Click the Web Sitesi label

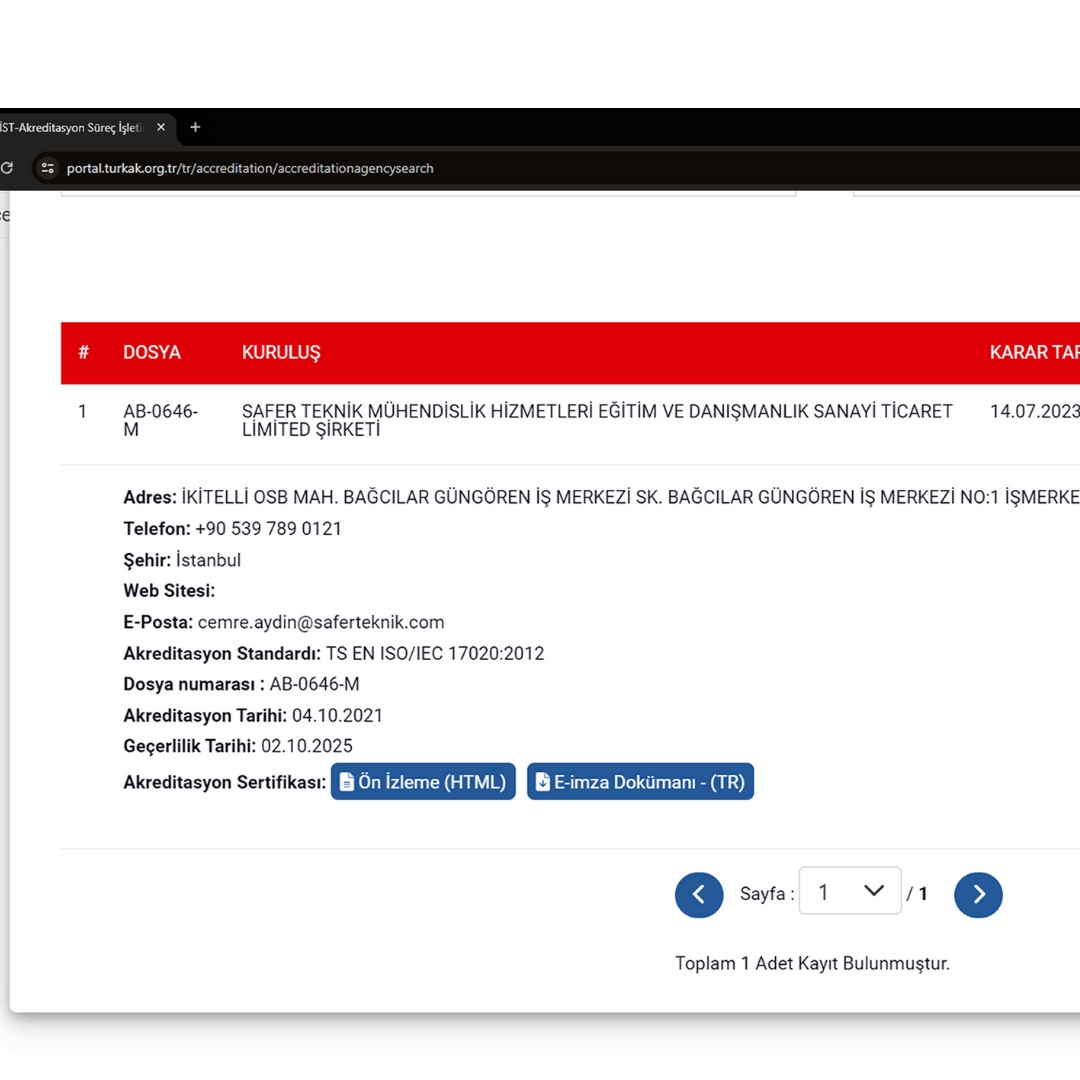tap(169, 591)
